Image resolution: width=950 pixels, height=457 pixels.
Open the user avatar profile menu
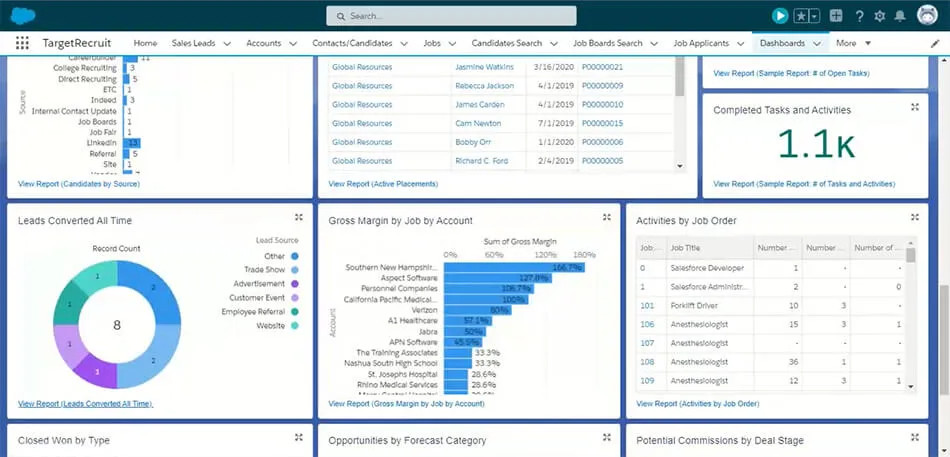926,15
